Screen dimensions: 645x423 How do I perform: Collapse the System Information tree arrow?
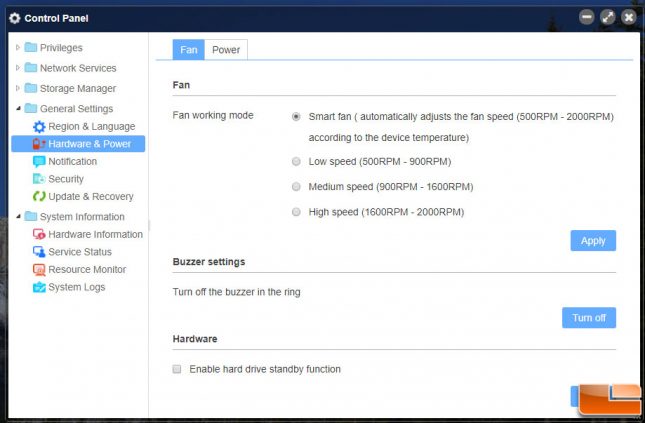pos(18,216)
